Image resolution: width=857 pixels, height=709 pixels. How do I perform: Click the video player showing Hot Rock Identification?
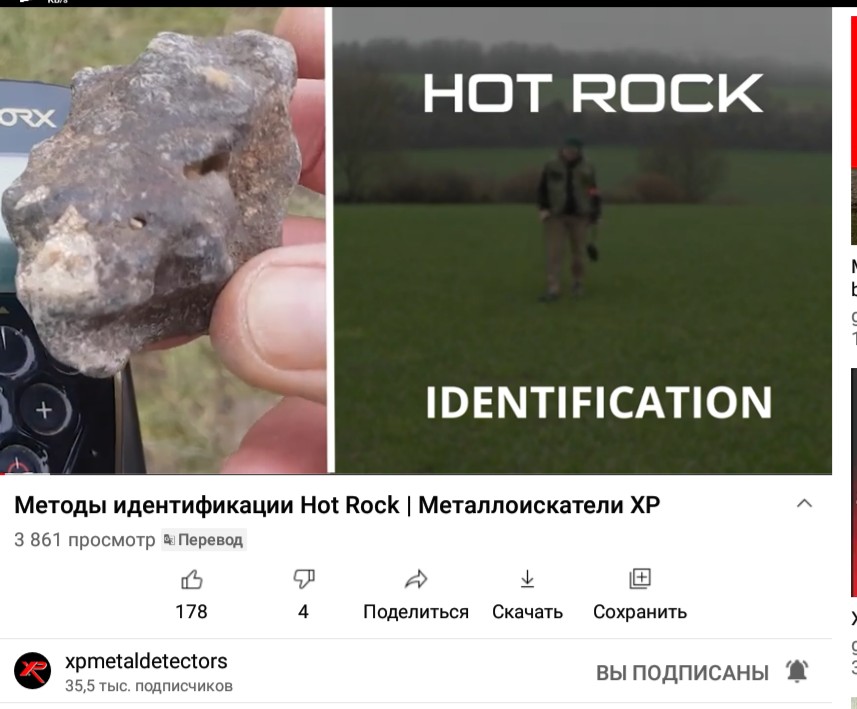pos(416,241)
